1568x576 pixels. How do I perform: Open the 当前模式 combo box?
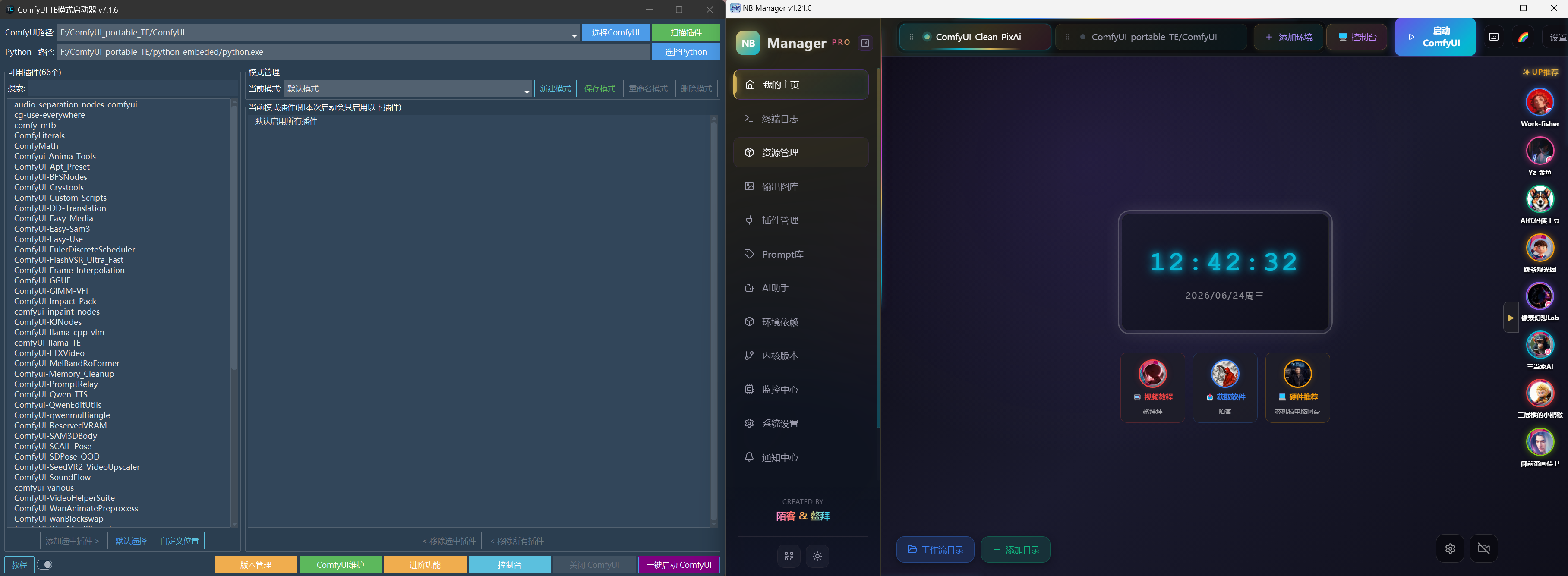(x=408, y=89)
